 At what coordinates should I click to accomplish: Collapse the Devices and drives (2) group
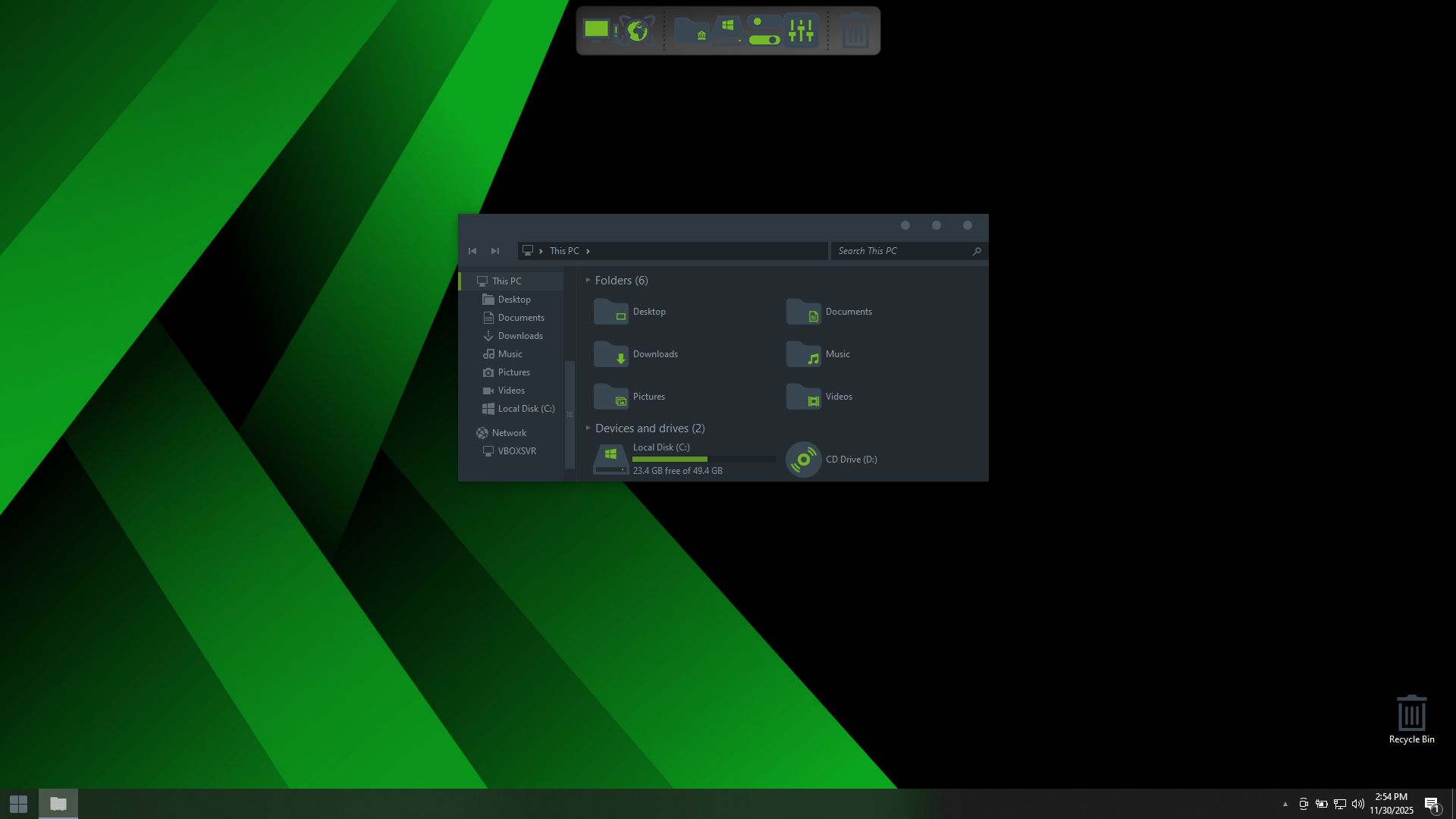[x=588, y=428]
